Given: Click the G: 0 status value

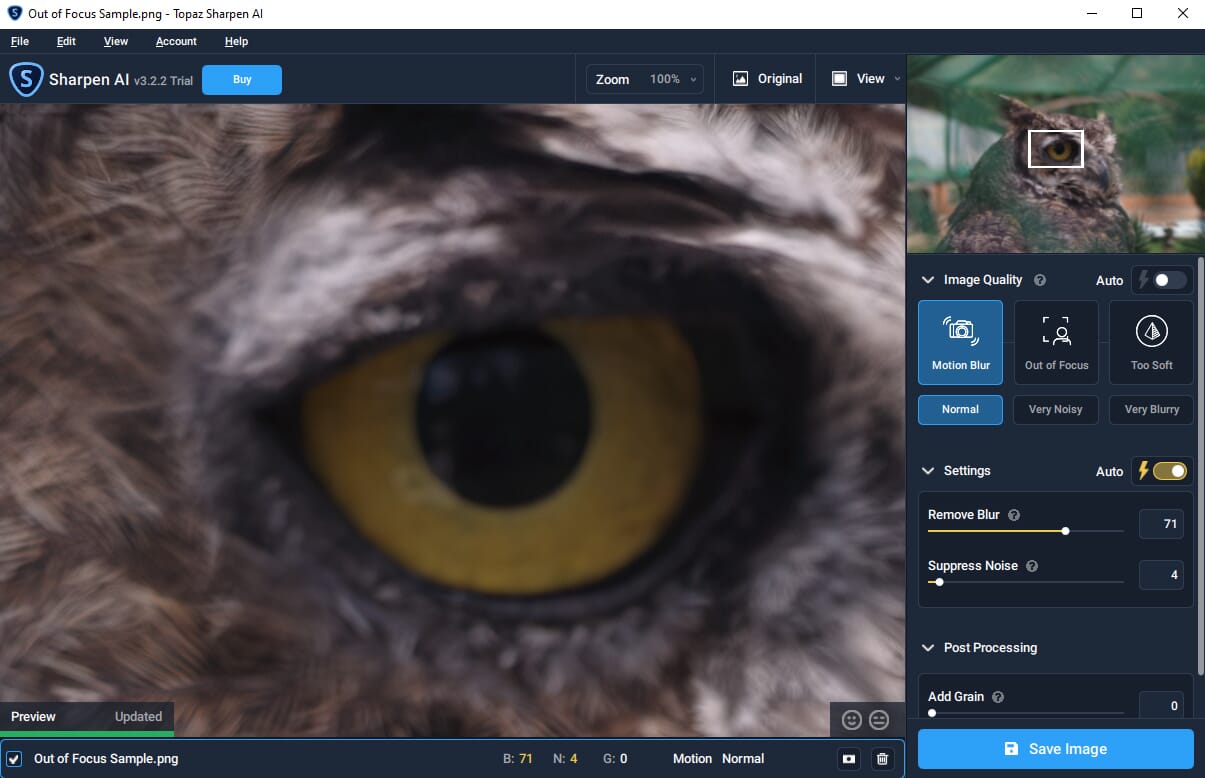Looking at the screenshot, I should (615, 759).
